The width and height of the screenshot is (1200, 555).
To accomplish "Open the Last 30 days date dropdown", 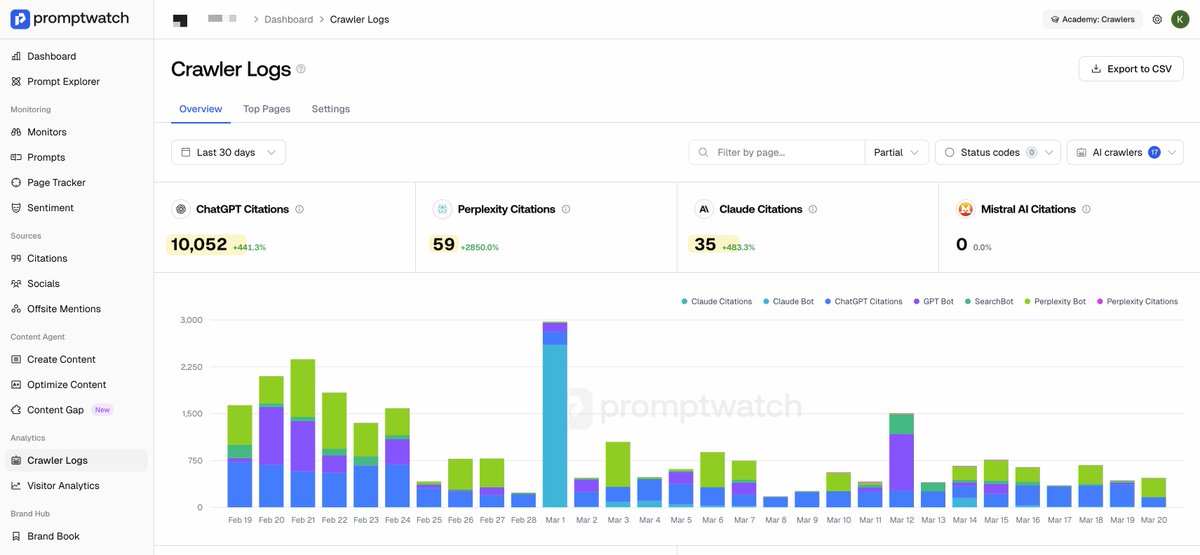I will [228, 152].
